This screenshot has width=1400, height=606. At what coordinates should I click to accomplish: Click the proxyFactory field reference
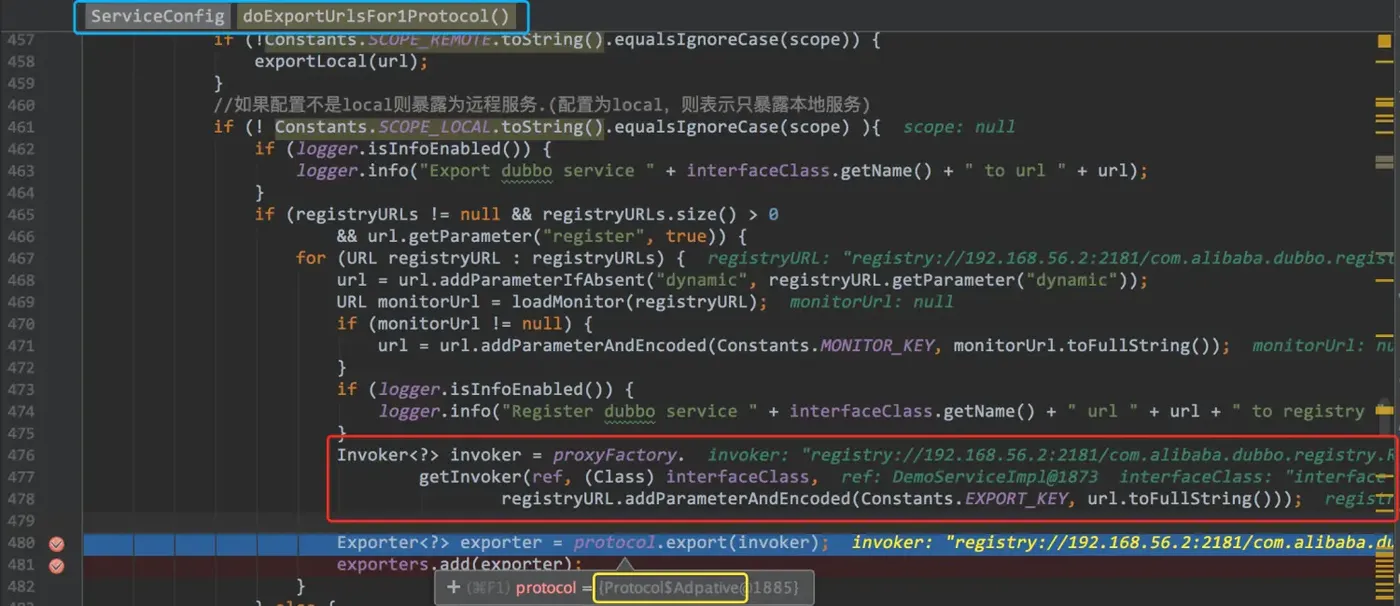click(x=614, y=455)
